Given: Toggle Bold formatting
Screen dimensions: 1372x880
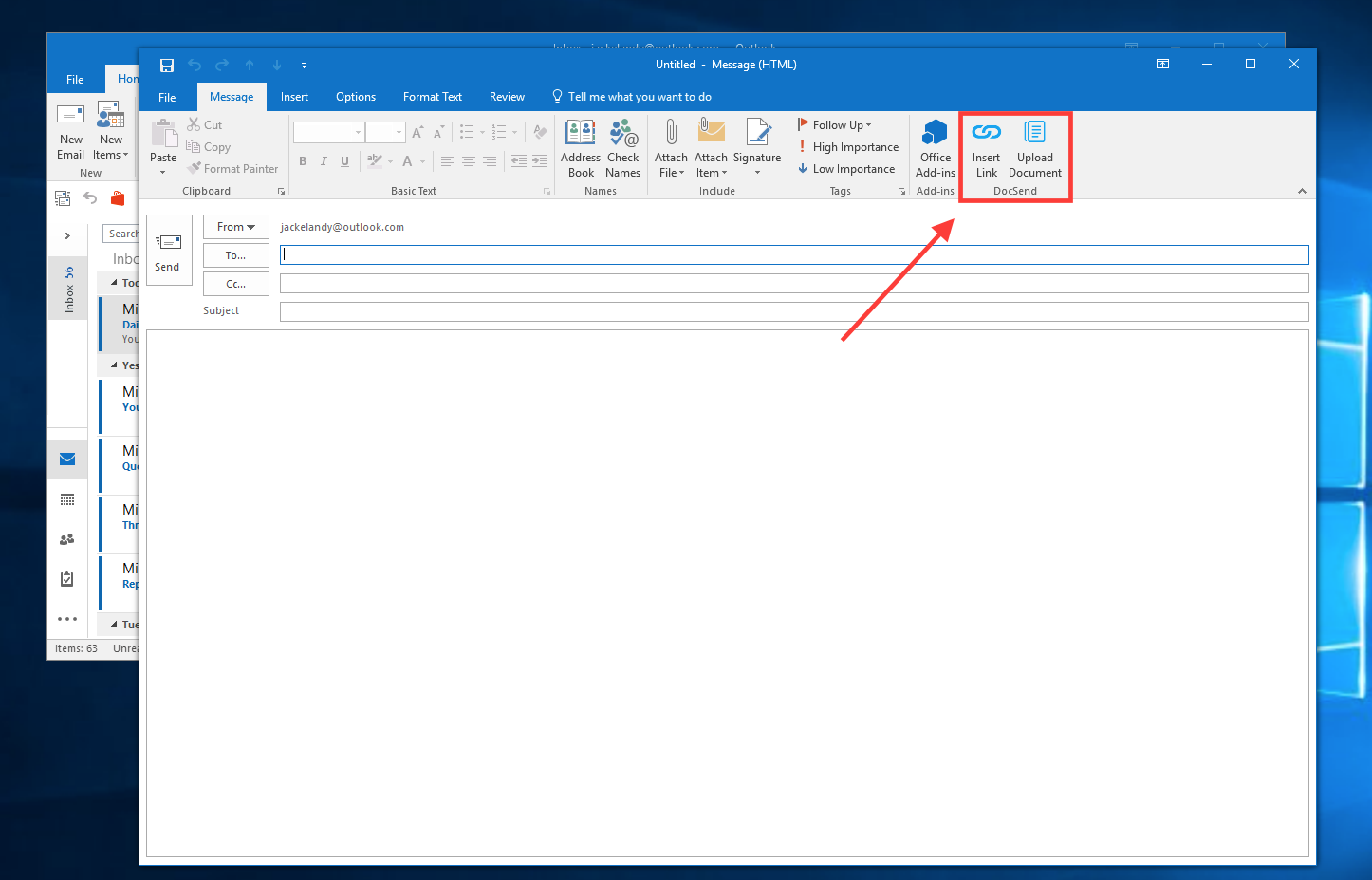Looking at the screenshot, I should tap(303, 161).
